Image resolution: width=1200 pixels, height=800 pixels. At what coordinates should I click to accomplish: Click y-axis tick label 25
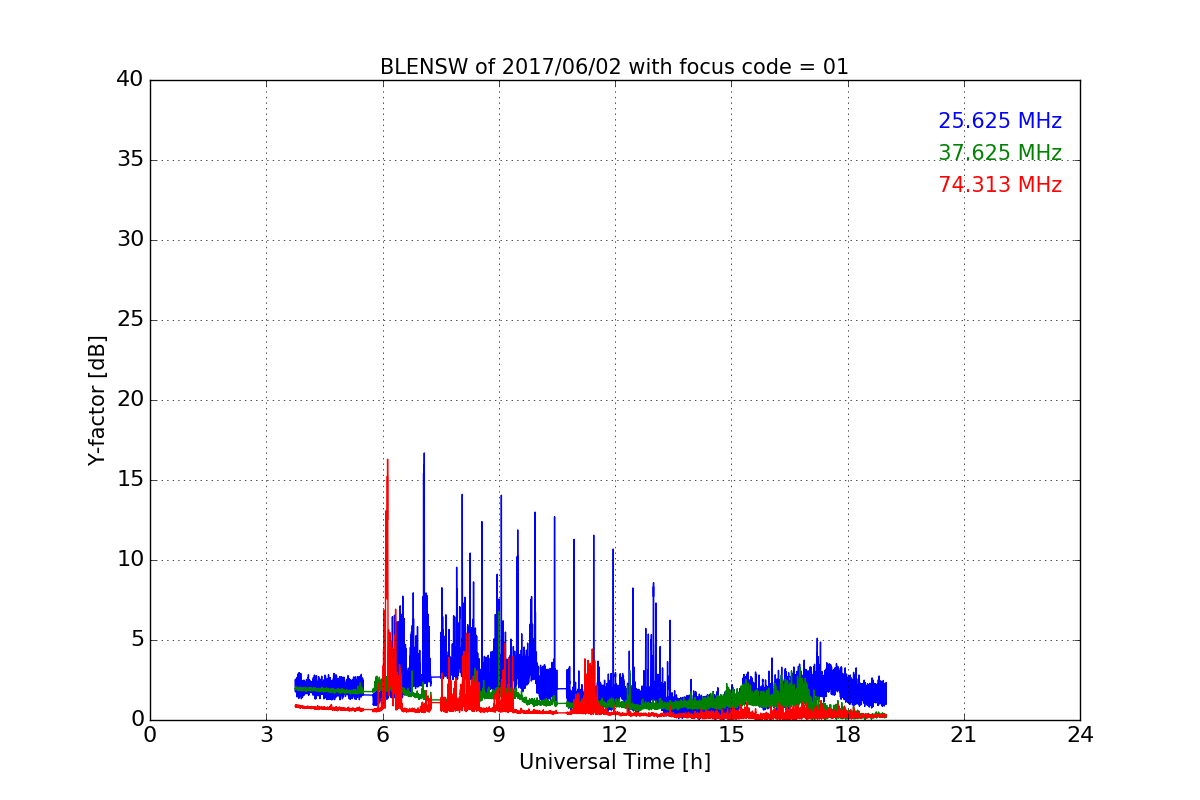pos(130,320)
